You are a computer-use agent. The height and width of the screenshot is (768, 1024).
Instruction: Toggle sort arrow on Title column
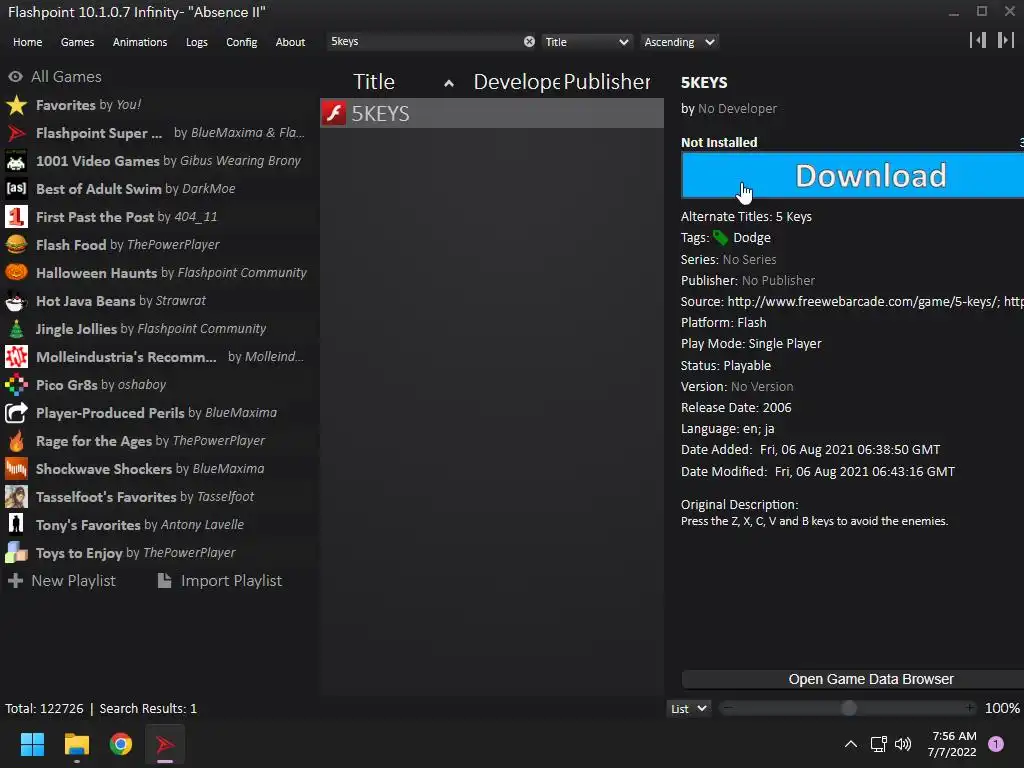click(x=449, y=83)
